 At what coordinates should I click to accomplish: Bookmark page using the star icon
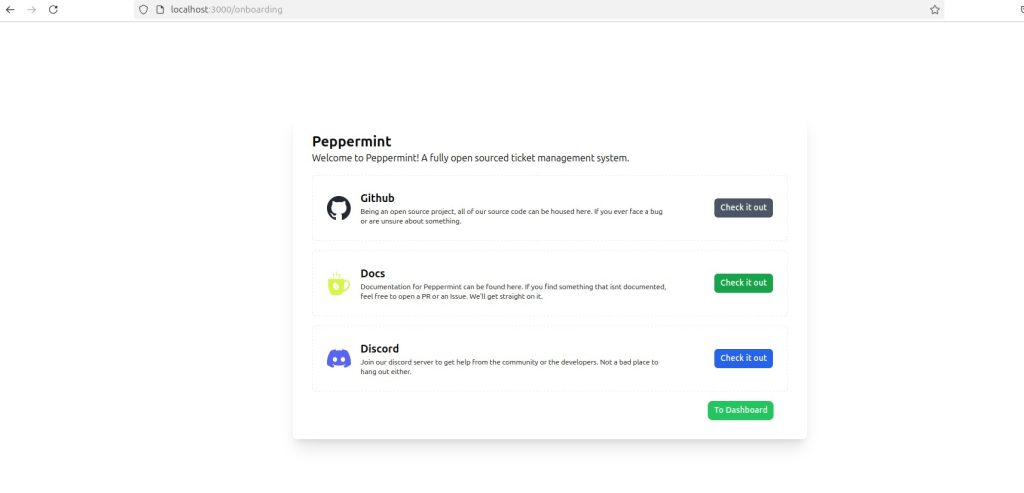pyautogui.click(x=935, y=10)
